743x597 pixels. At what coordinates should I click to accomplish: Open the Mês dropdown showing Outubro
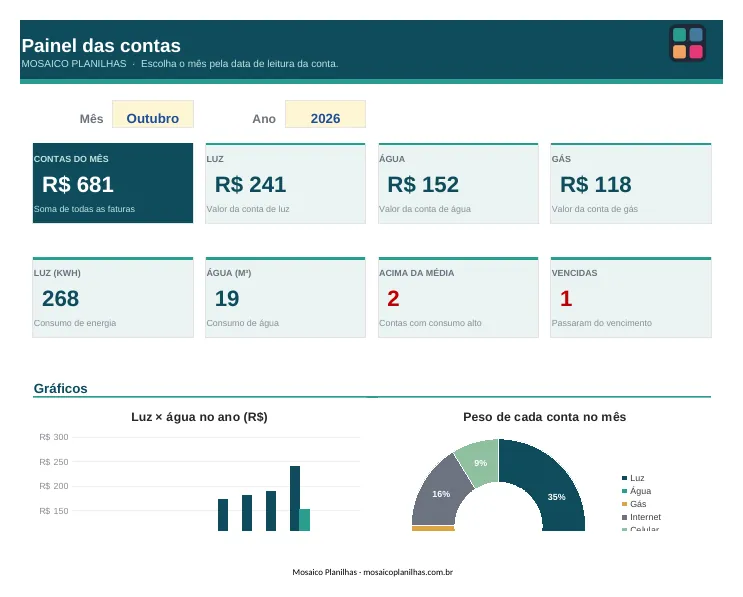pyautogui.click(x=153, y=114)
